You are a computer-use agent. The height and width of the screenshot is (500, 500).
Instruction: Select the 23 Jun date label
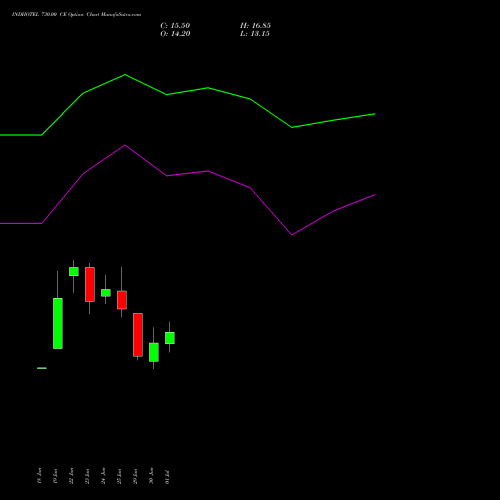click(87, 476)
